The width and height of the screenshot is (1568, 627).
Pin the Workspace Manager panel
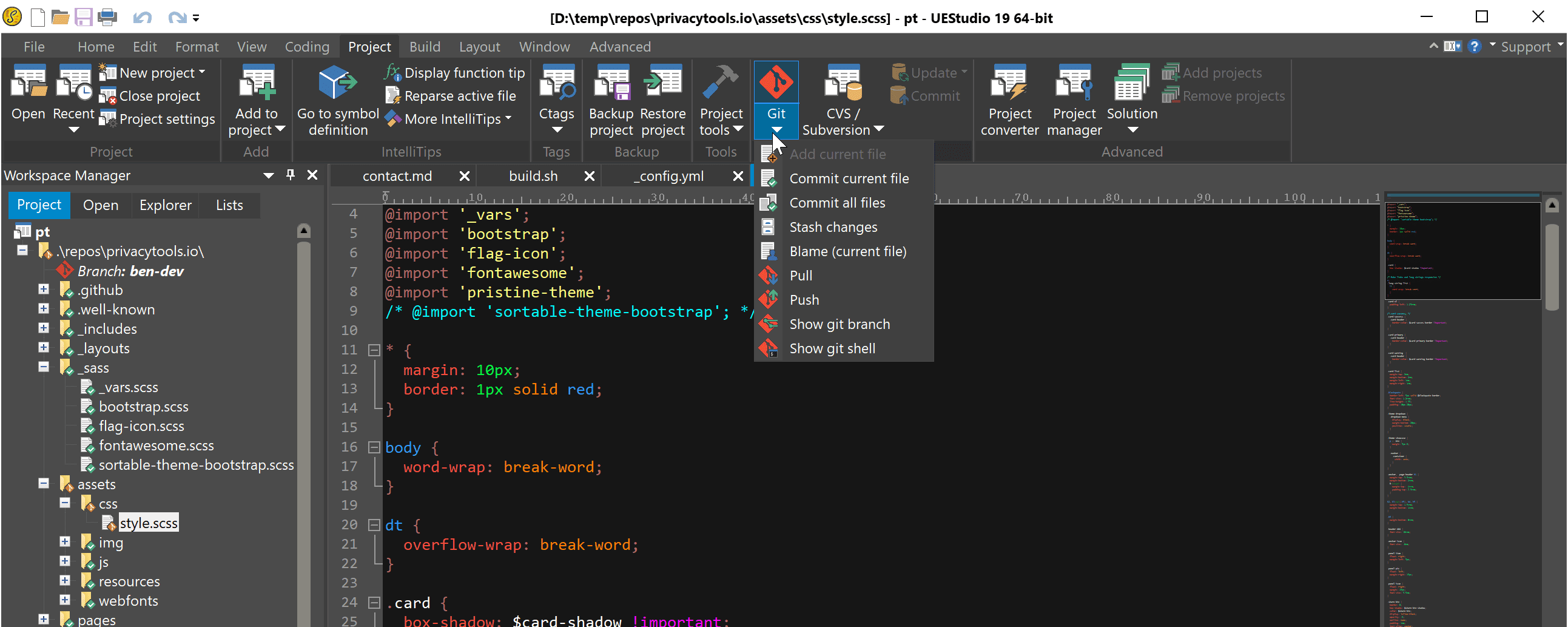[x=291, y=175]
